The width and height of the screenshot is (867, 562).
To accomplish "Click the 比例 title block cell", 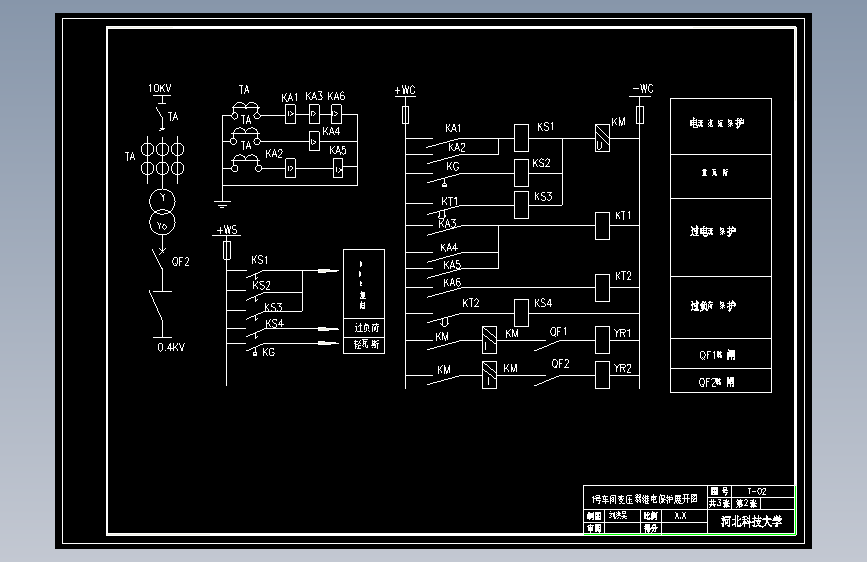I will (x=651, y=516).
